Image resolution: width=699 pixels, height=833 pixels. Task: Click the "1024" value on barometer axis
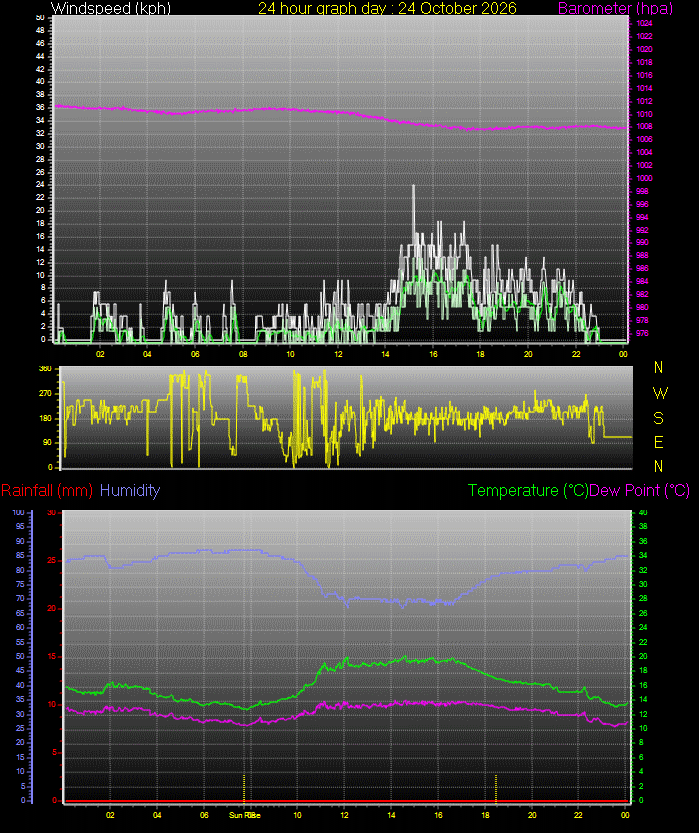tap(644, 23)
